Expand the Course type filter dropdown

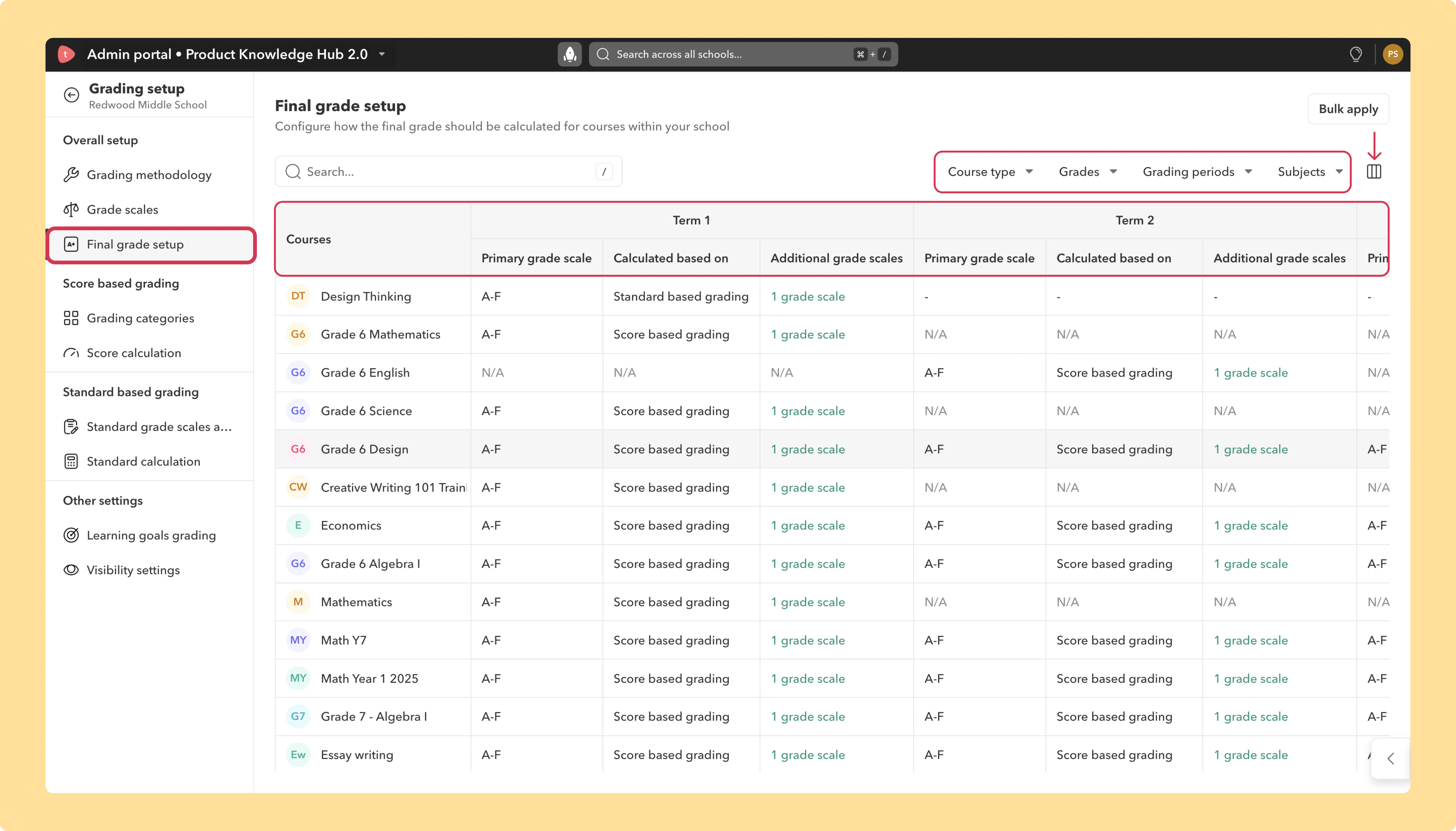[990, 172]
